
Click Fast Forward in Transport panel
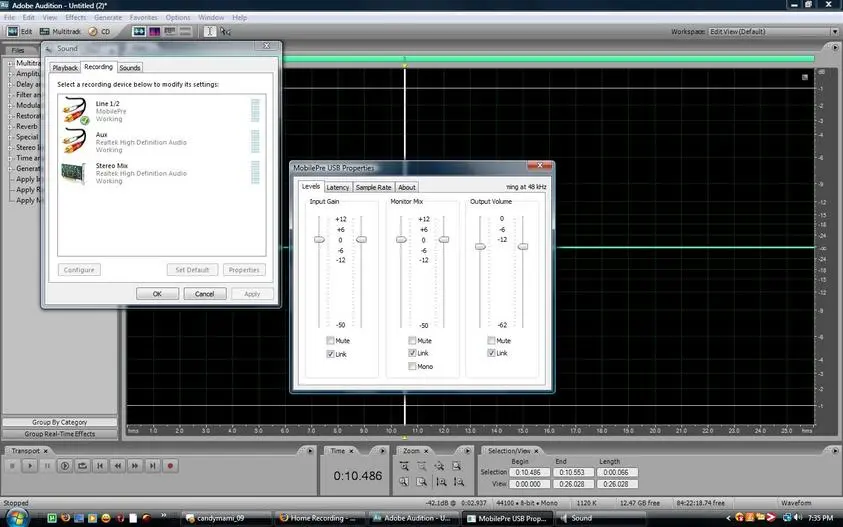135,466
